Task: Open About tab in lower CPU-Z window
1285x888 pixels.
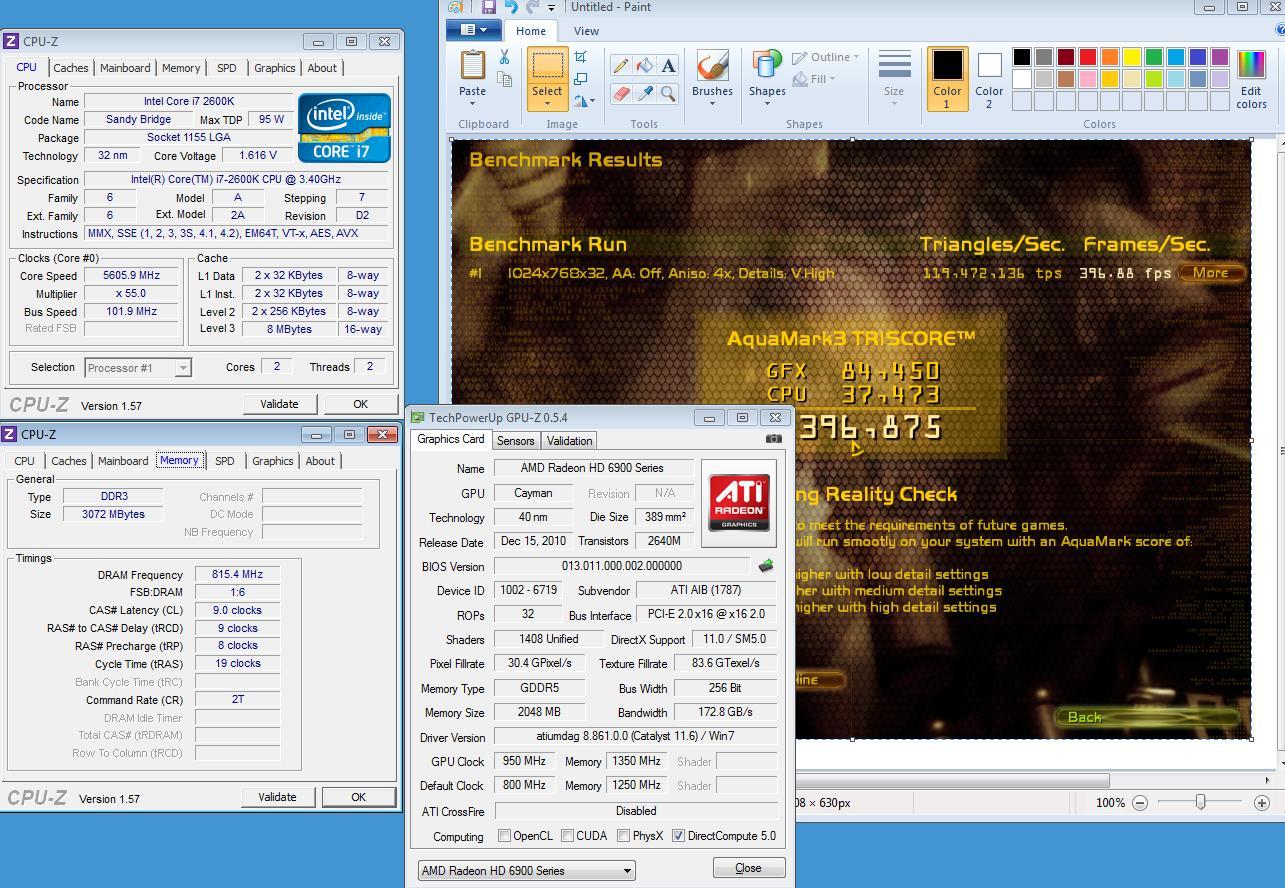Action: point(320,461)
